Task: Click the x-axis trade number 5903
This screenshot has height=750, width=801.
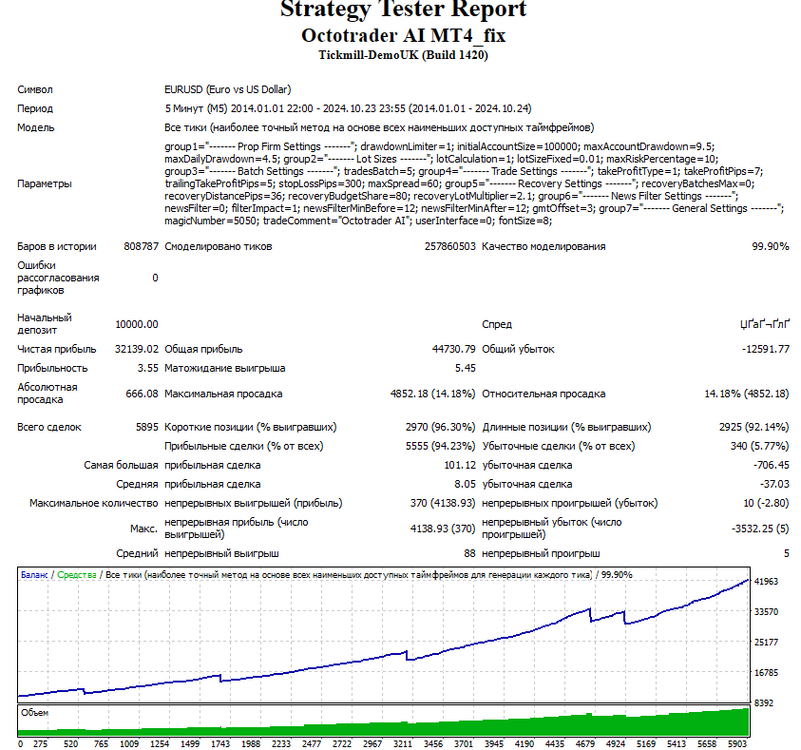Action: pyautogui.click(x=737, y=744)
